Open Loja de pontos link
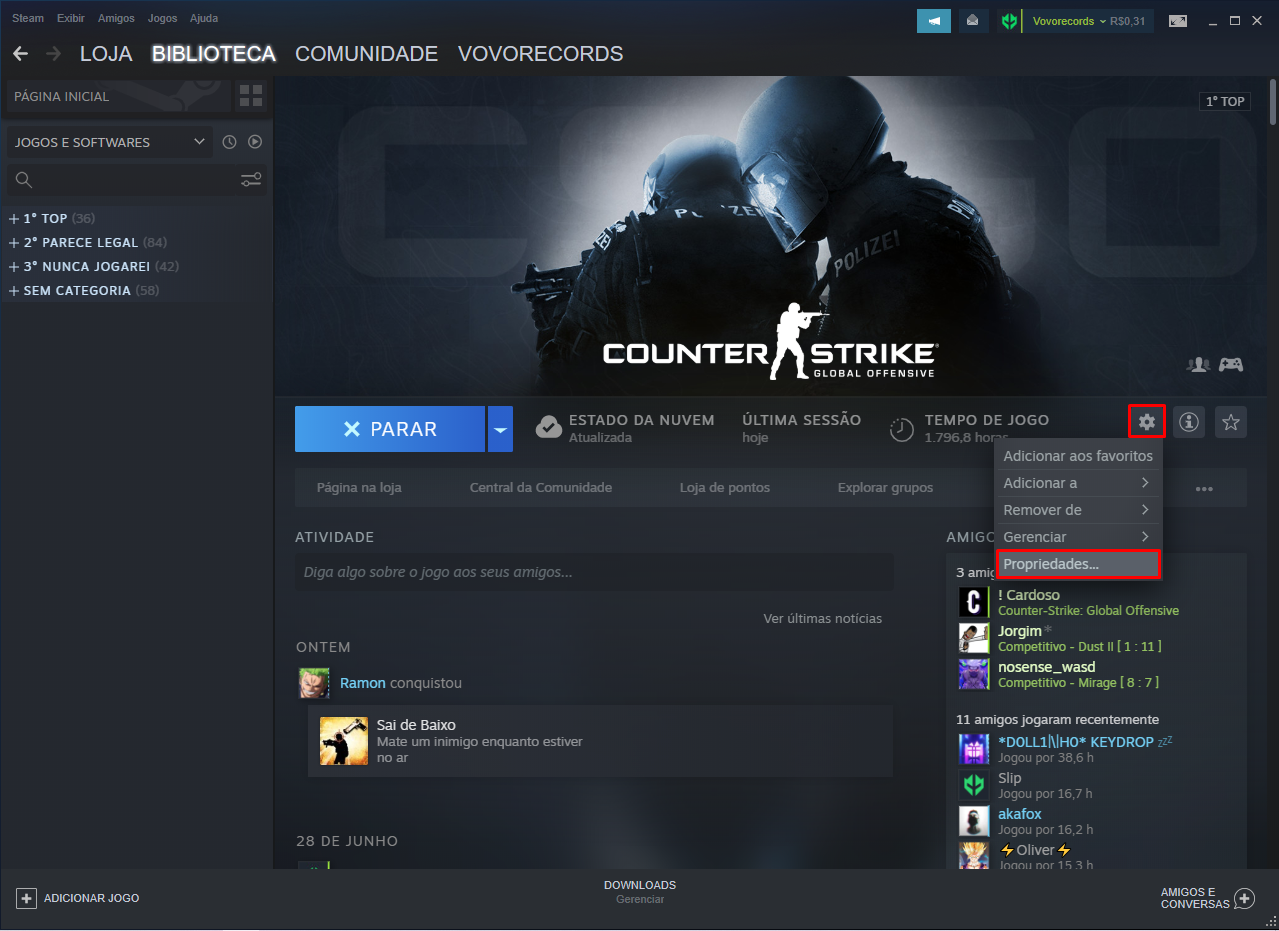 [x=725, y=488]
